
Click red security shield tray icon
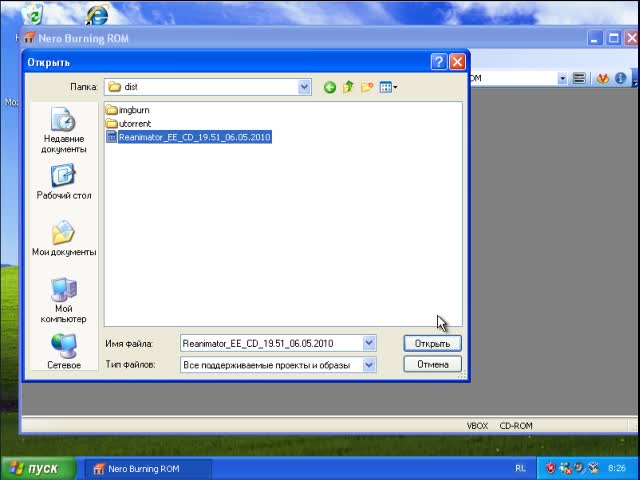(x=551, y=468)
